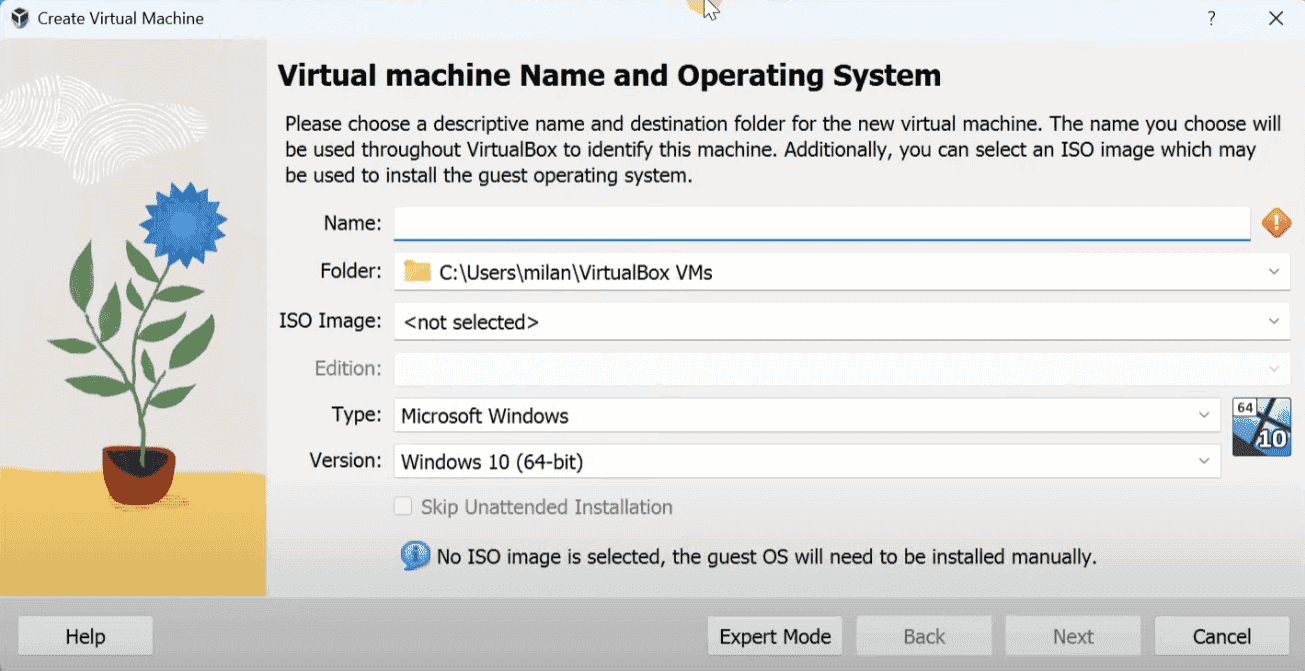Enable Skip Unattended Installation
1305x671 pixels.
403,506
